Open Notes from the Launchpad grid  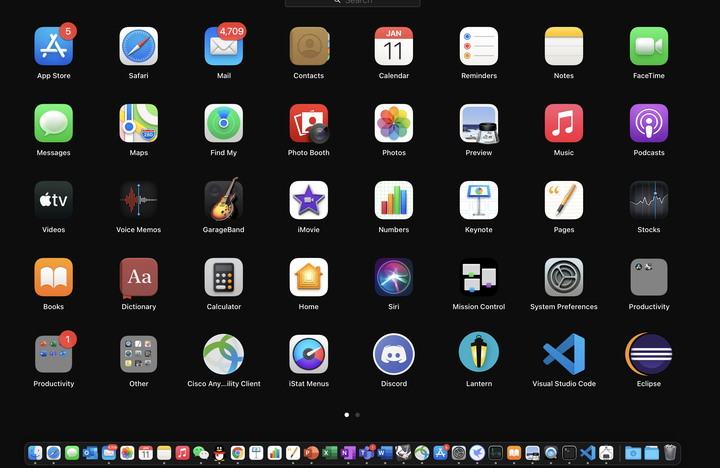tap(564, 46)
